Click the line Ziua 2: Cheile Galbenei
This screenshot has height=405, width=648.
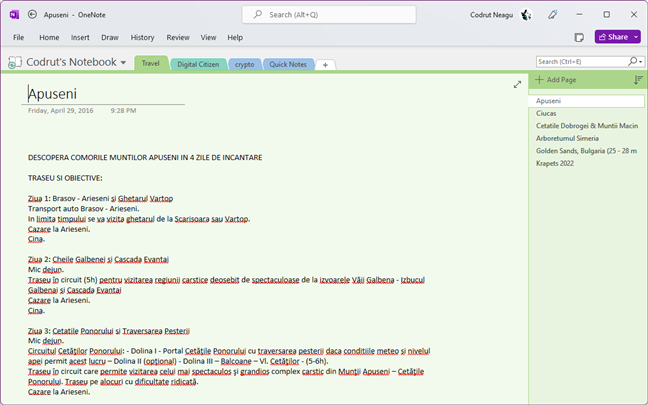(98, 260)
